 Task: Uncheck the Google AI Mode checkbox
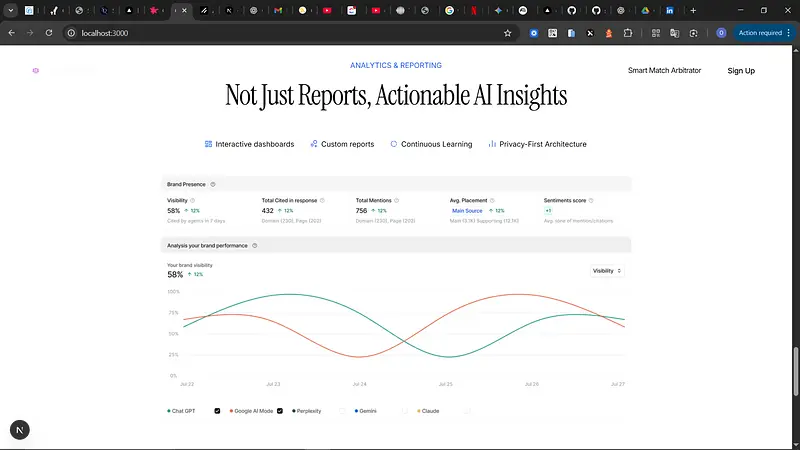280,411
